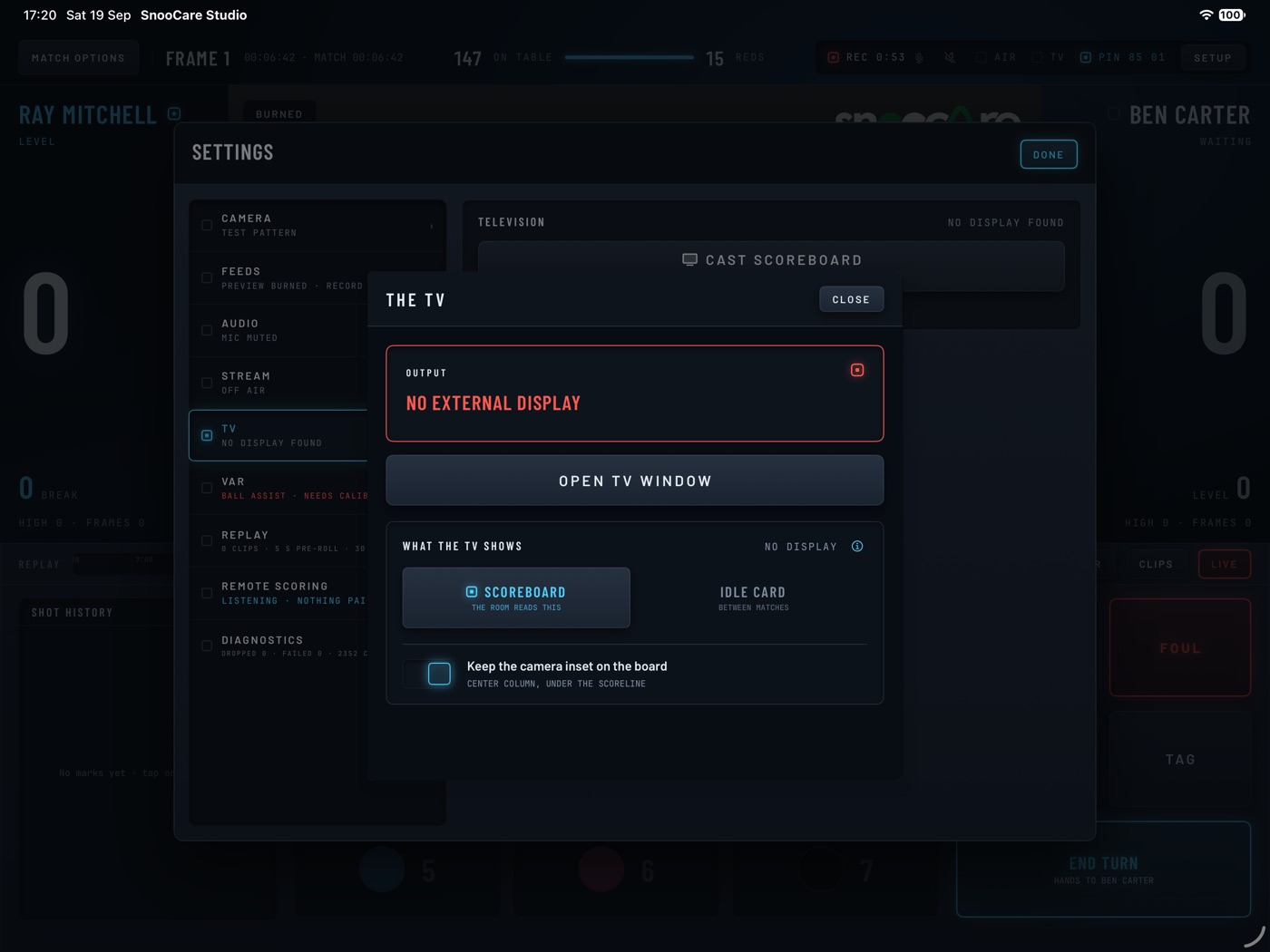
Task: Tap End Turn, hands to Ben Carter
Action: click(x=1104, y=869)
